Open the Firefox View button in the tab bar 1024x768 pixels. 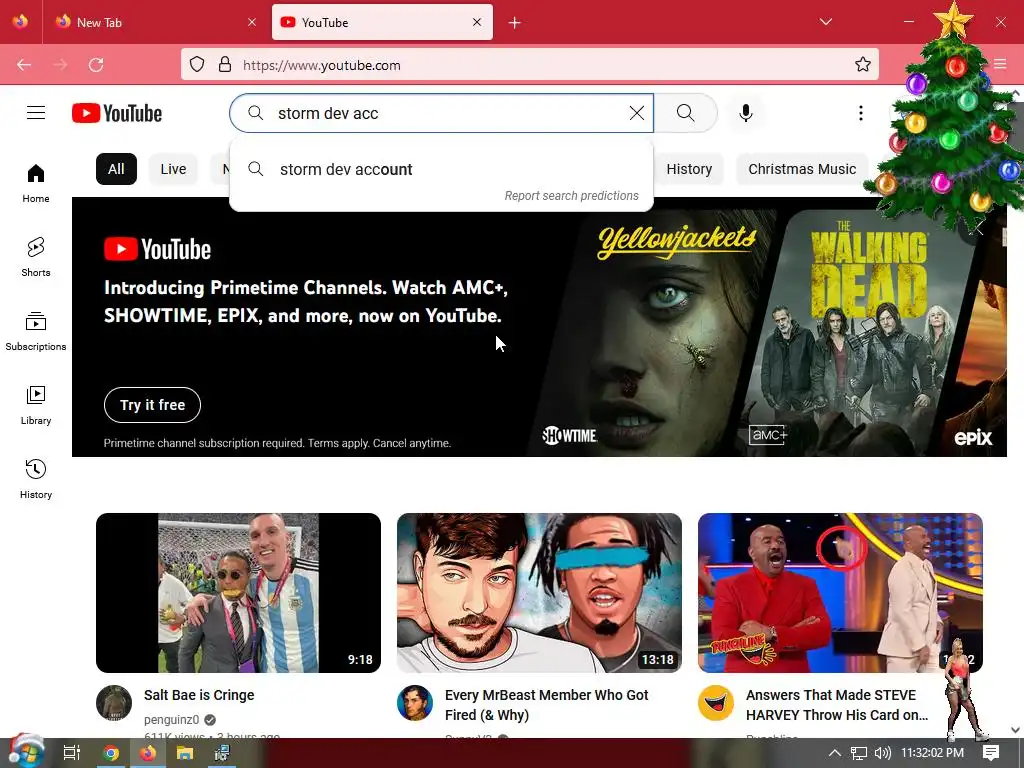(x=20, y=22)
